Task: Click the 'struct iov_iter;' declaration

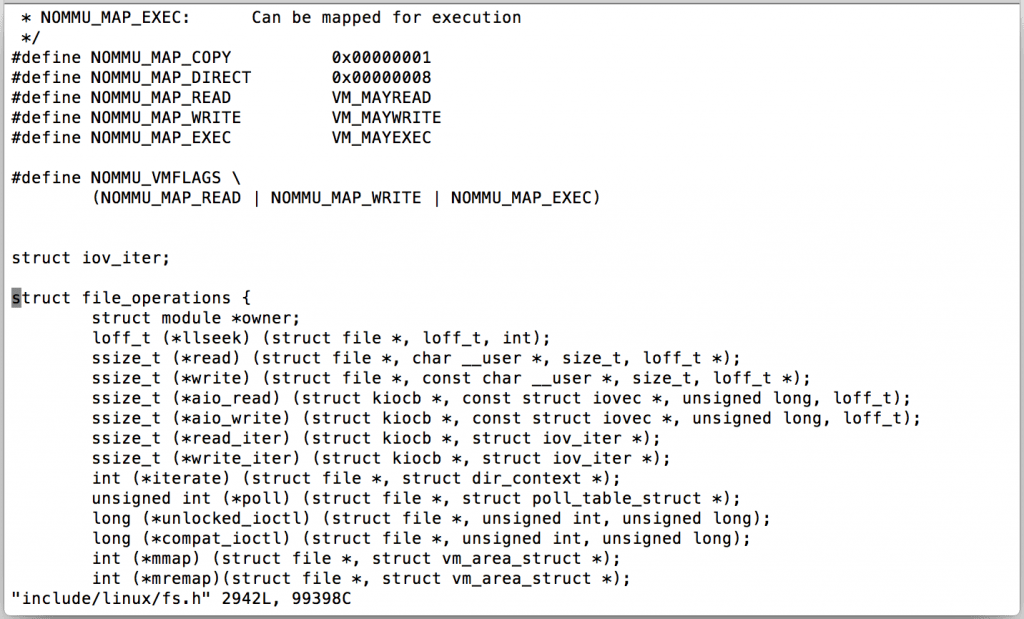Action: coord(91,258)
